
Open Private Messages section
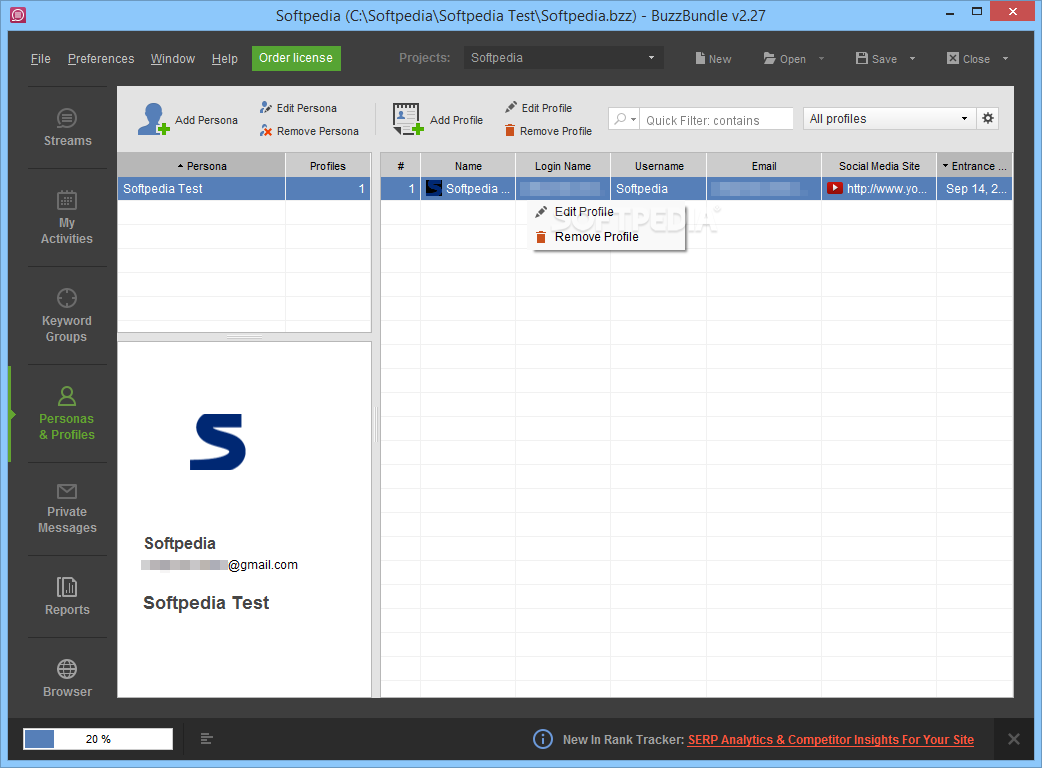[67, 509]
